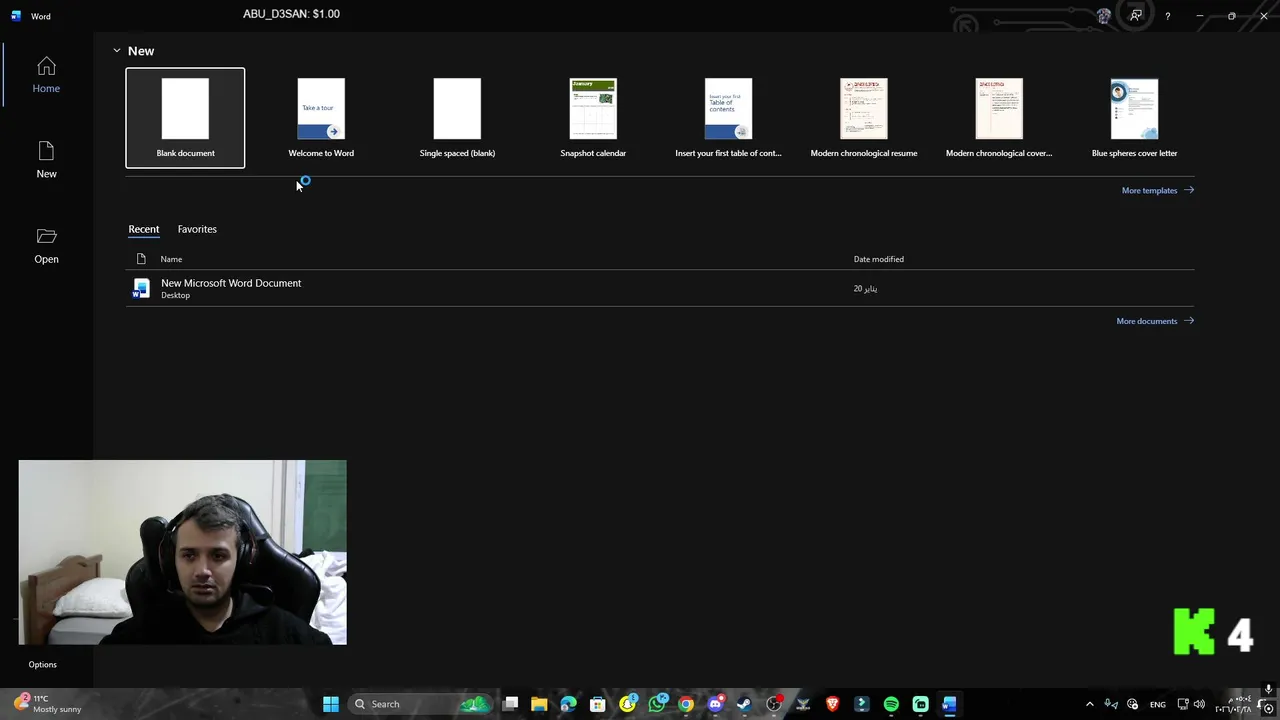This screenshot has width=1280, height=720.
Task: Open the weather widget showing Mostly sunny
Action: 48,704
